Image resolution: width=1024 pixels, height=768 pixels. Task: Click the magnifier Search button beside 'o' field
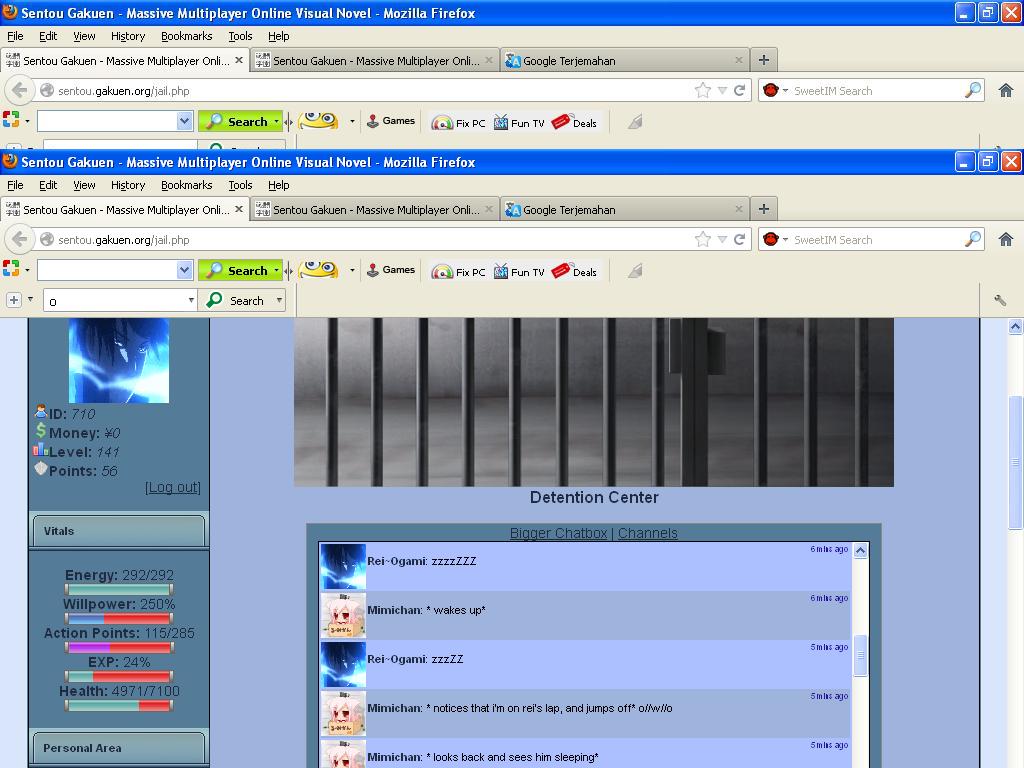tap(236, 300)
